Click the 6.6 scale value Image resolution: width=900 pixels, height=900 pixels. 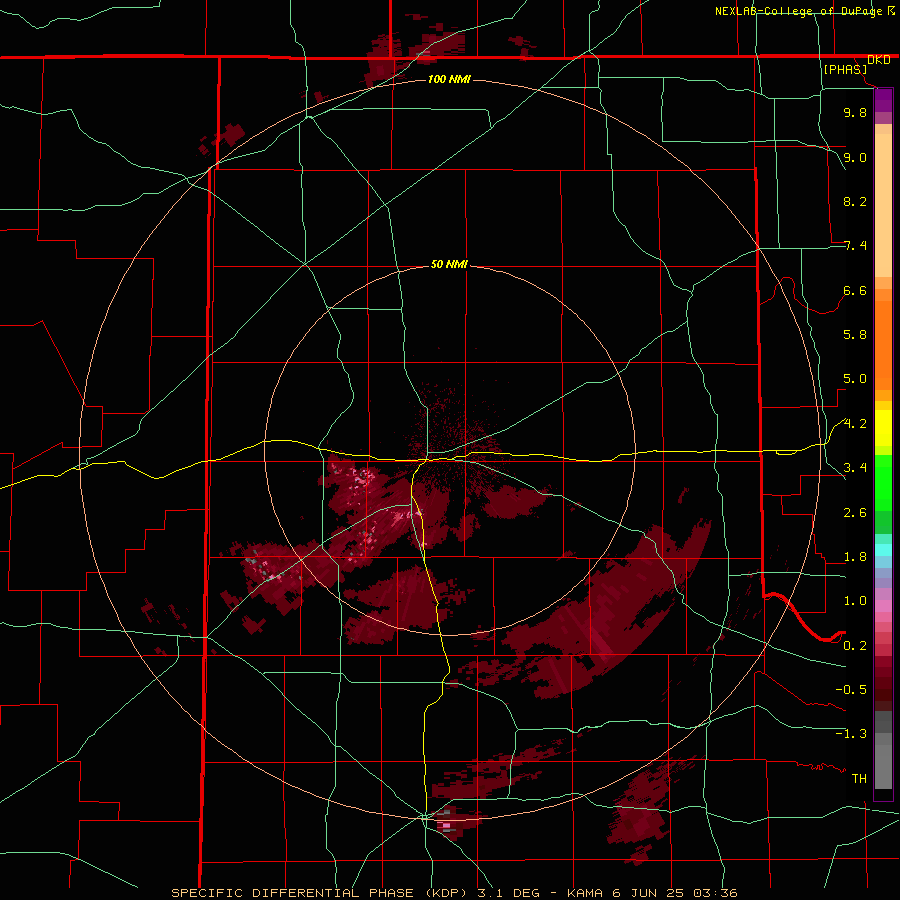click(x=855, y=290)
